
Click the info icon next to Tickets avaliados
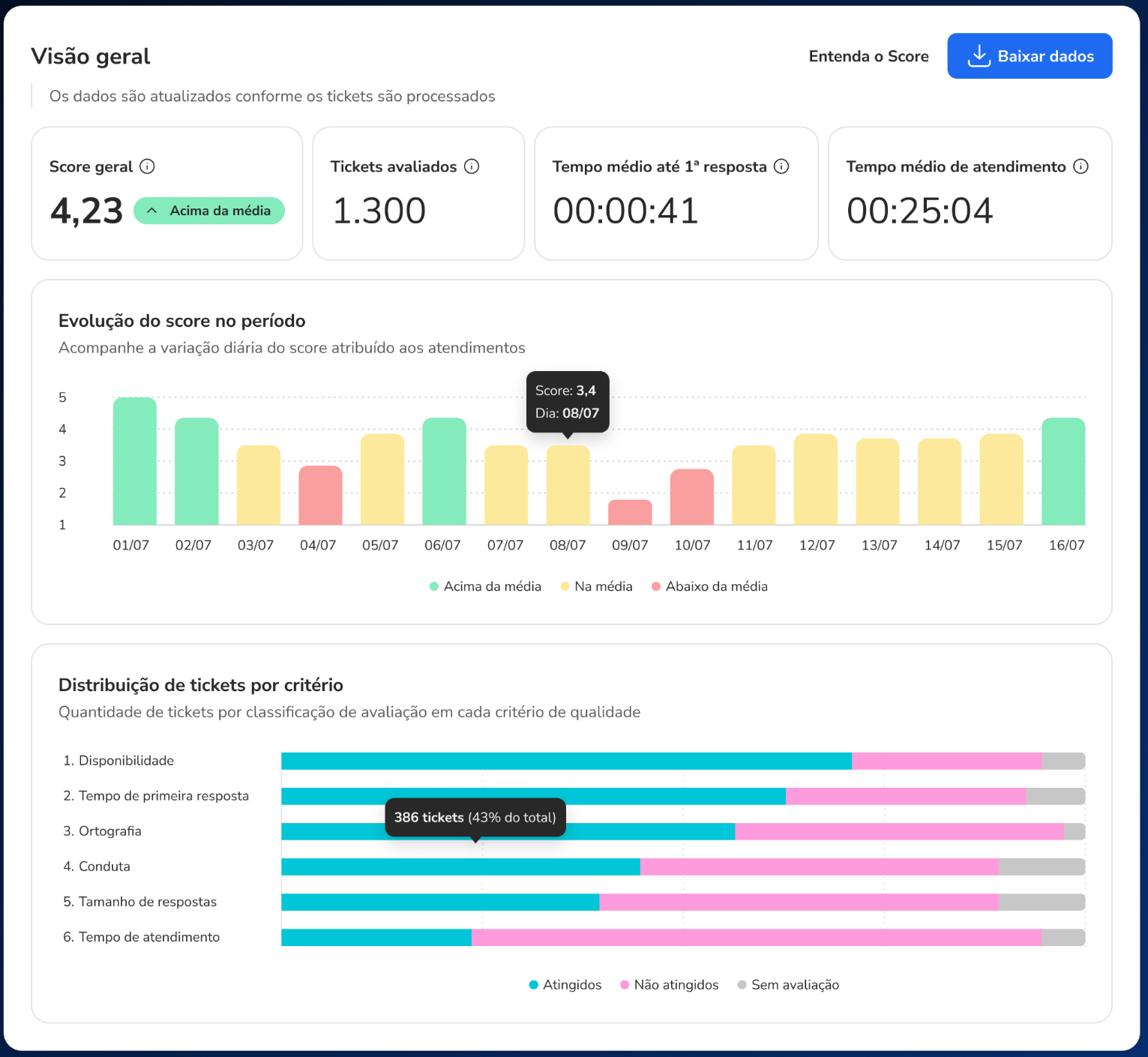(471, 166)
